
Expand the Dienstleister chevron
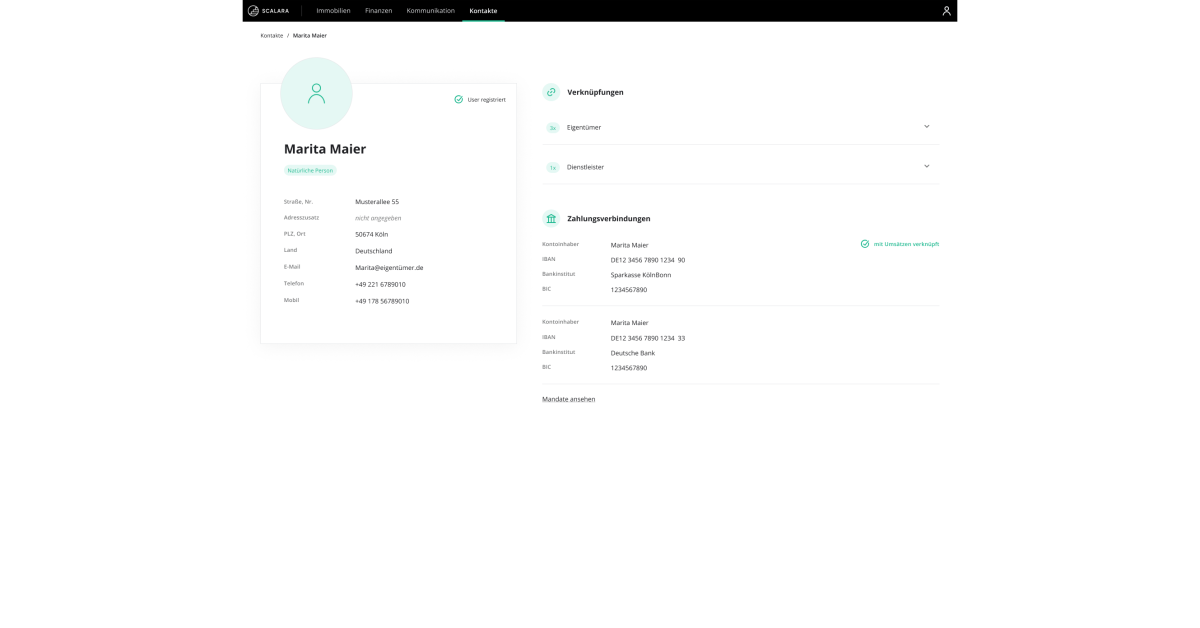pyautogui.click(x=927, y=166)
